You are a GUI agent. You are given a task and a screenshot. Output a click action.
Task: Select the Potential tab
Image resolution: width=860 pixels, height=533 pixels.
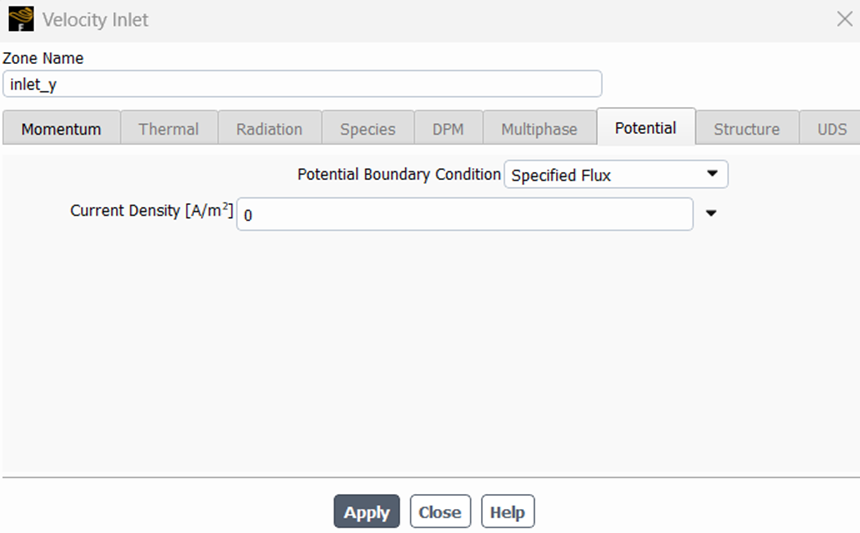pos(646,128)
